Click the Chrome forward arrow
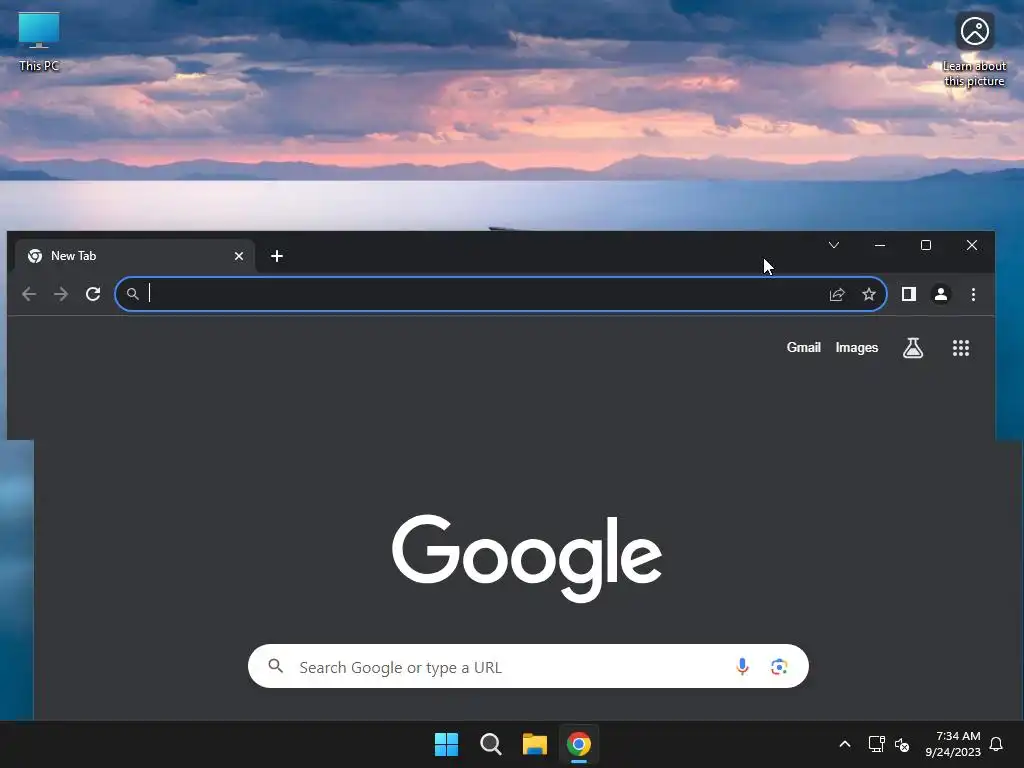This screenshot has height=768, width=1024. (61, 294)
